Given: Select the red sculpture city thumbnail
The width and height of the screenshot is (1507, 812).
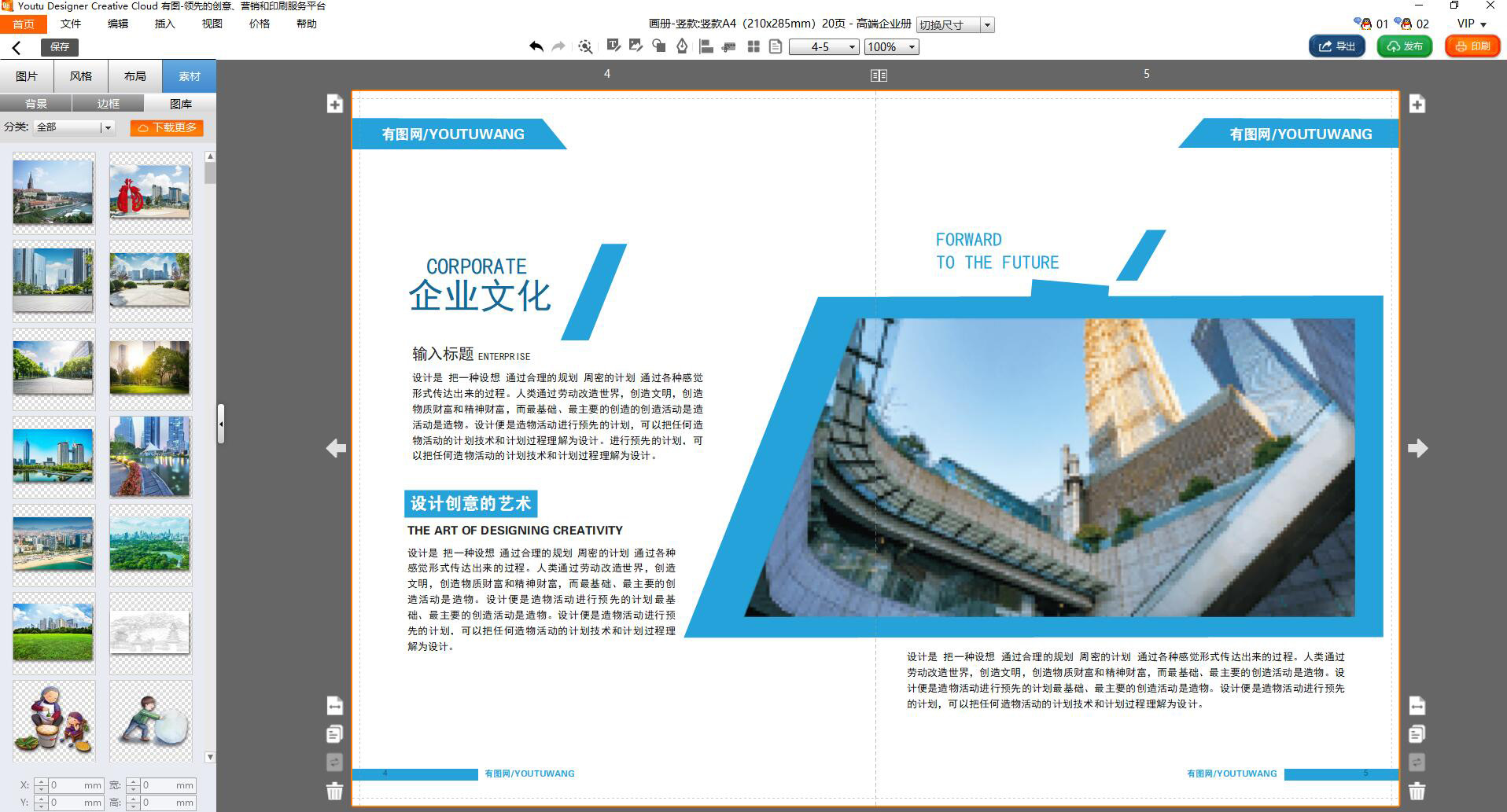Looking at the screenshot, I should point(150,193).
